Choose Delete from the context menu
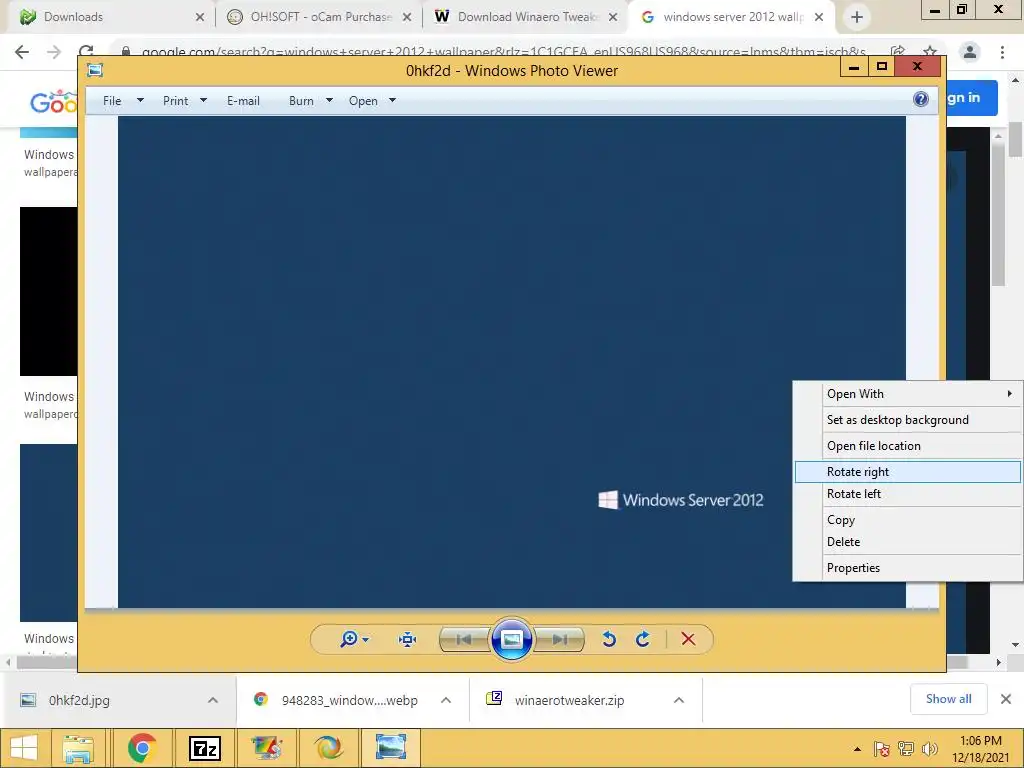This screenshot has height=768, width=1024. [908, 541]
